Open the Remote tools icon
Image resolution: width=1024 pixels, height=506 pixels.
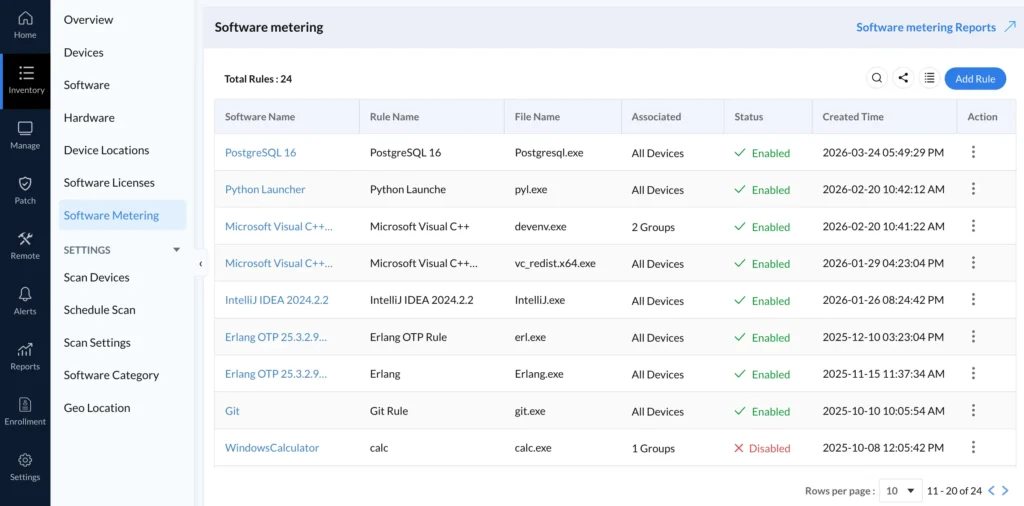(25, 239)
